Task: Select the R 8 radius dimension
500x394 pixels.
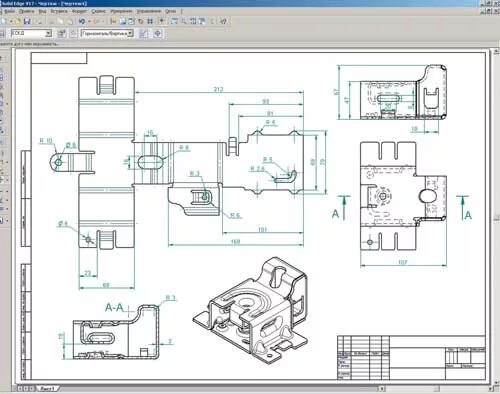Action: pyautogui.click(x=184, y=147)
